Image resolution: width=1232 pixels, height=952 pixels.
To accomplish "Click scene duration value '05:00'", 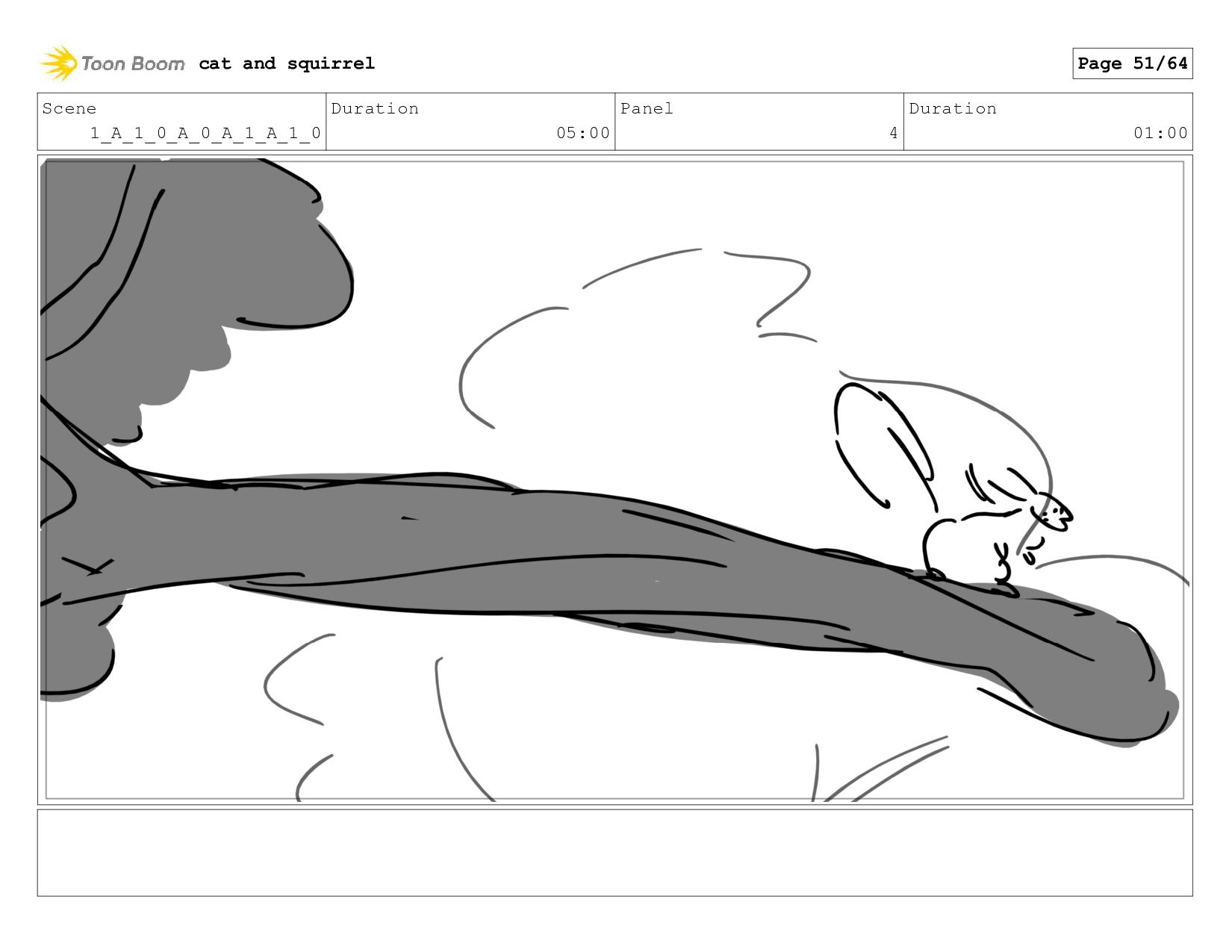I will pos(582,133).
